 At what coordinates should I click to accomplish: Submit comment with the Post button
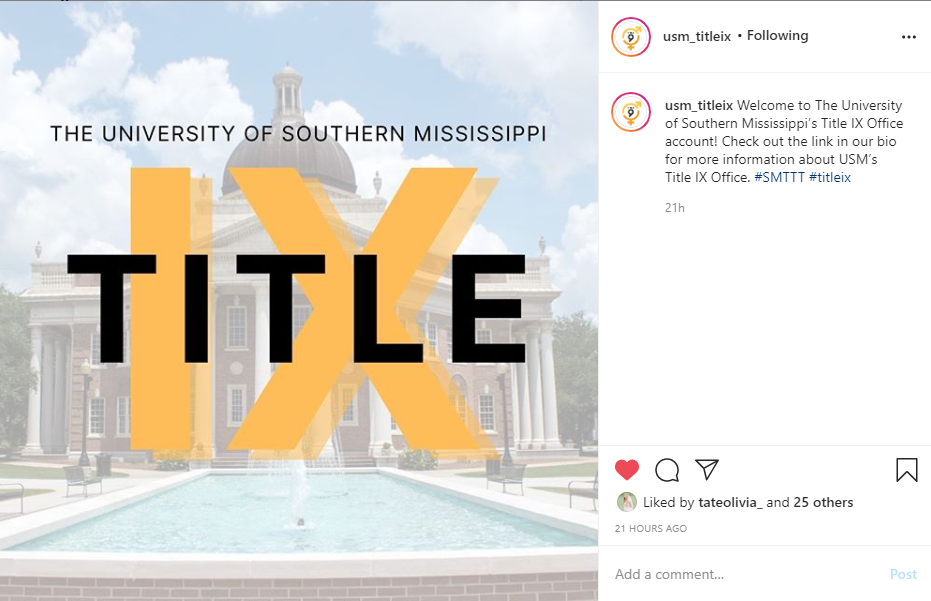tap(903, 574)
